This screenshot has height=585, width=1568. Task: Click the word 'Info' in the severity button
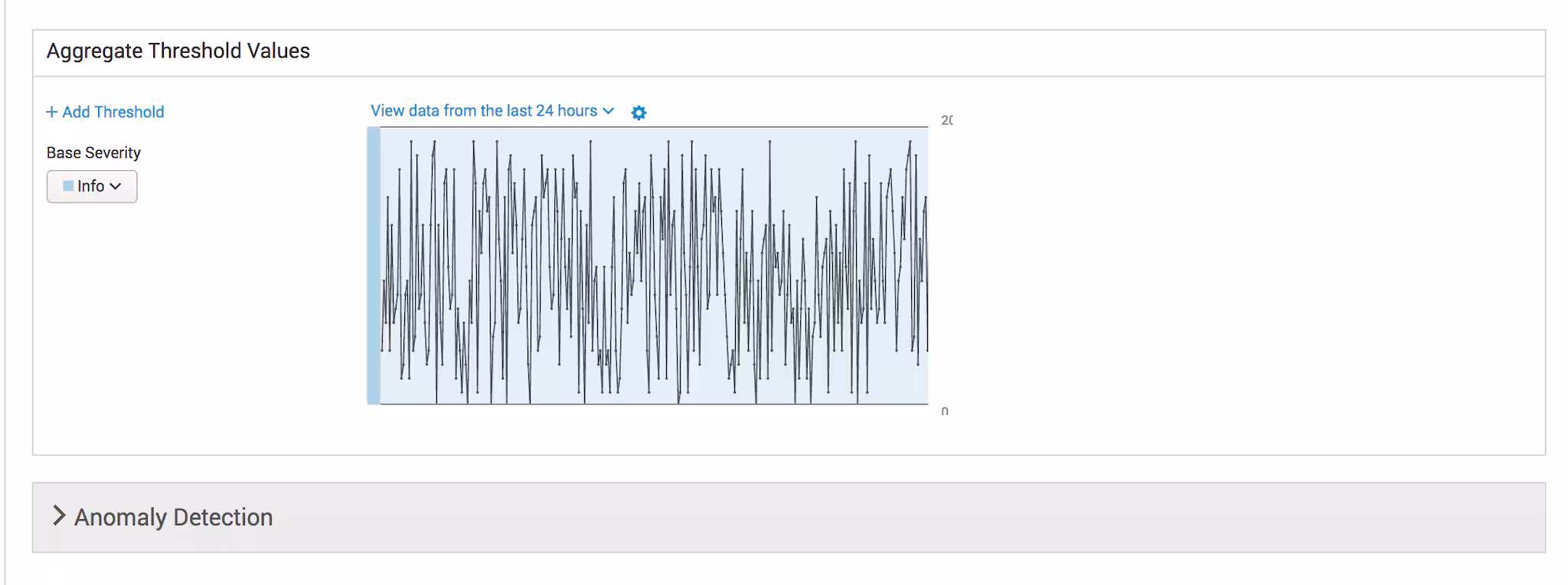click(90, 186)
